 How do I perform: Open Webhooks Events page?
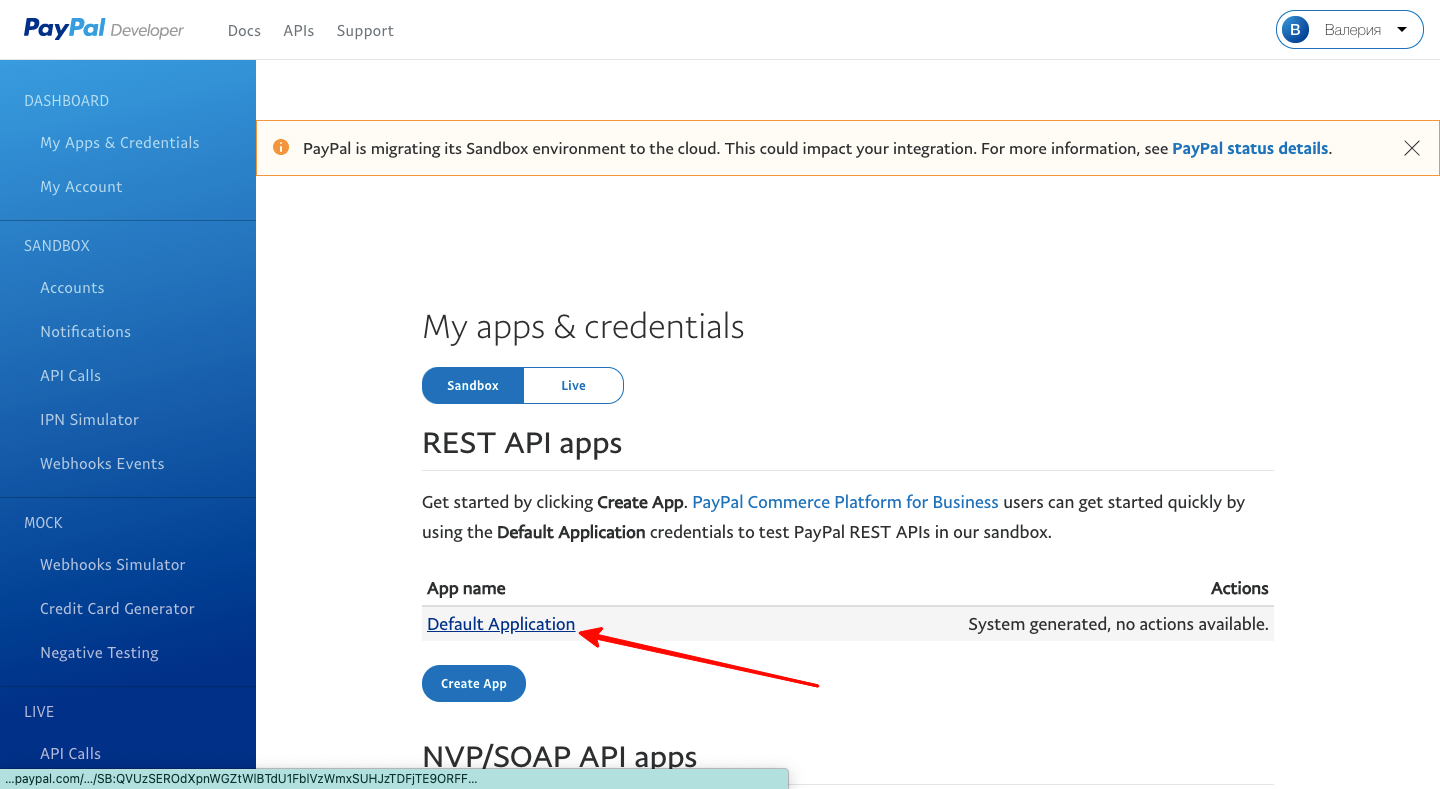click(102, 464)
